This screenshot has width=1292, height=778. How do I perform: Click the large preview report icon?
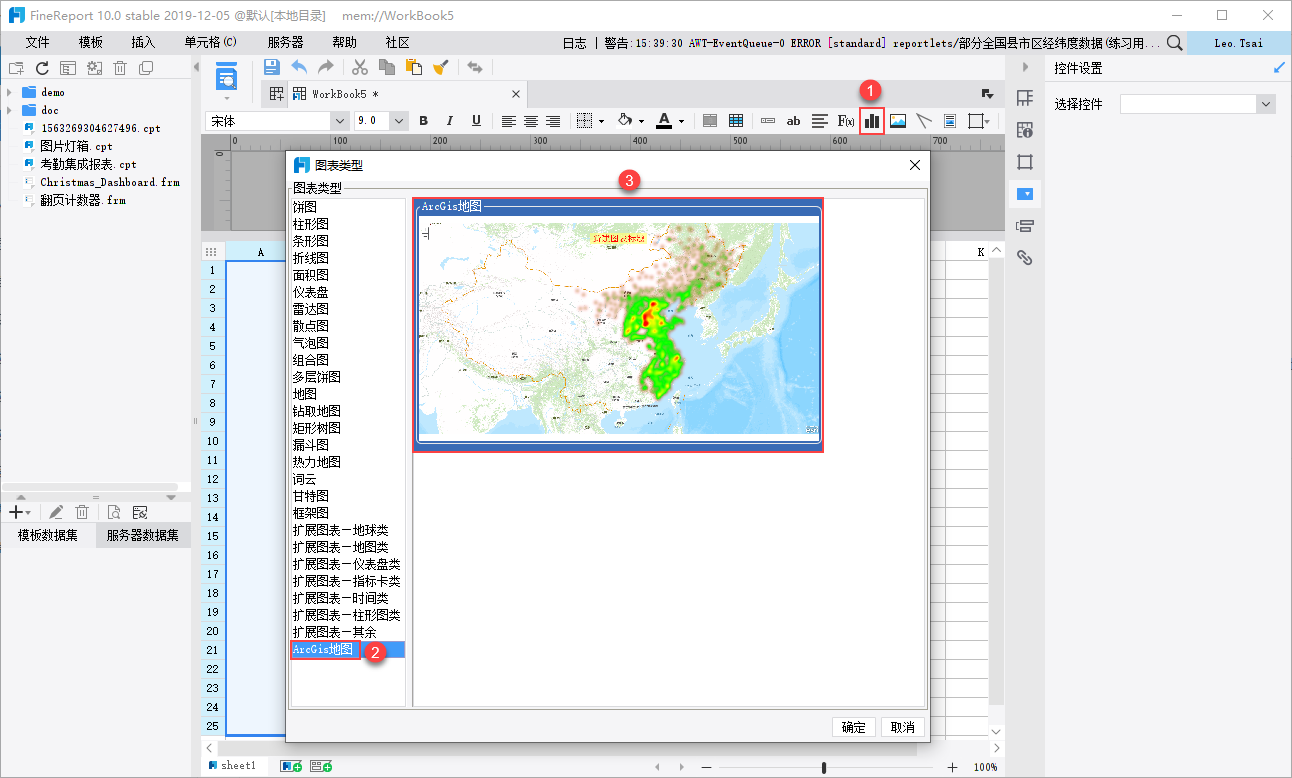[227, 78]
